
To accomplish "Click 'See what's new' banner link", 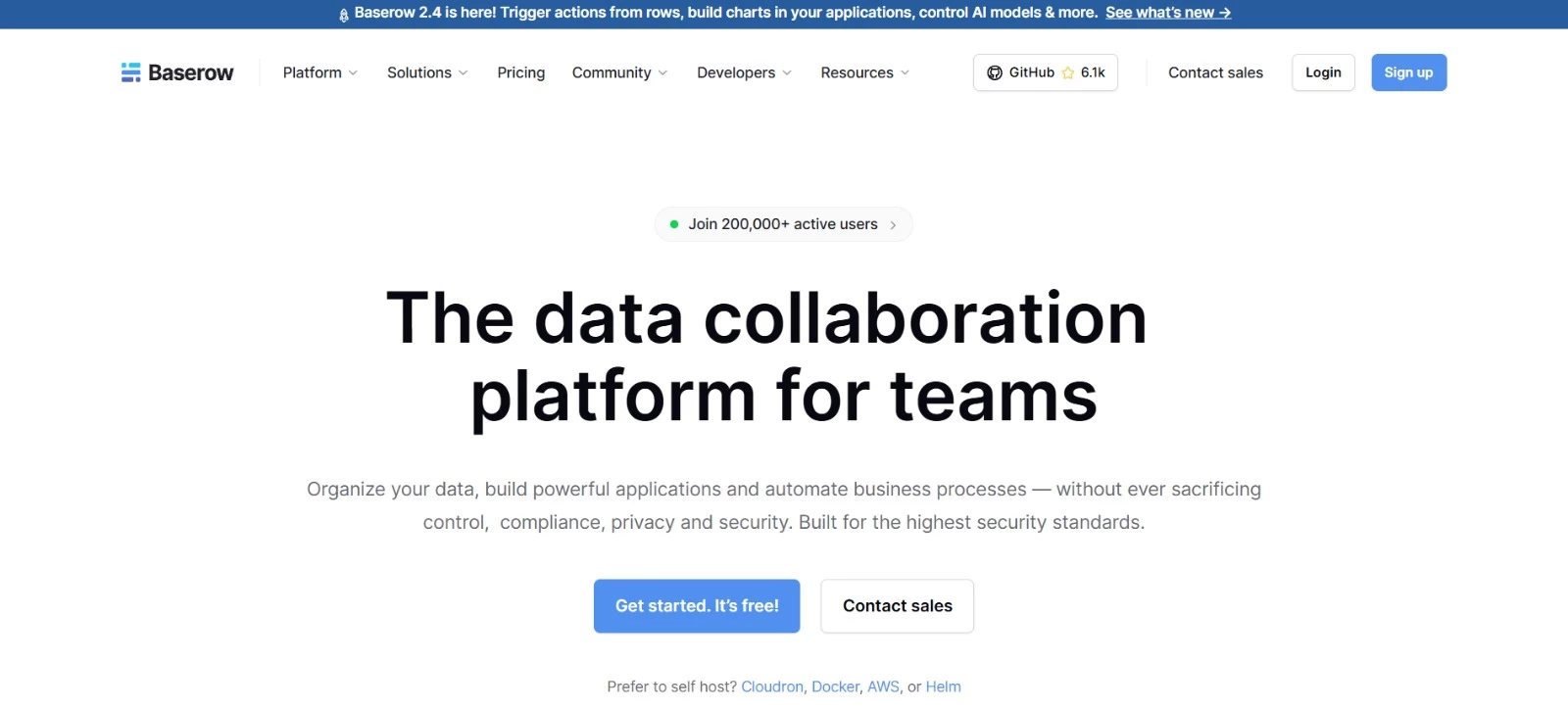I will (x=1168, y=13).
